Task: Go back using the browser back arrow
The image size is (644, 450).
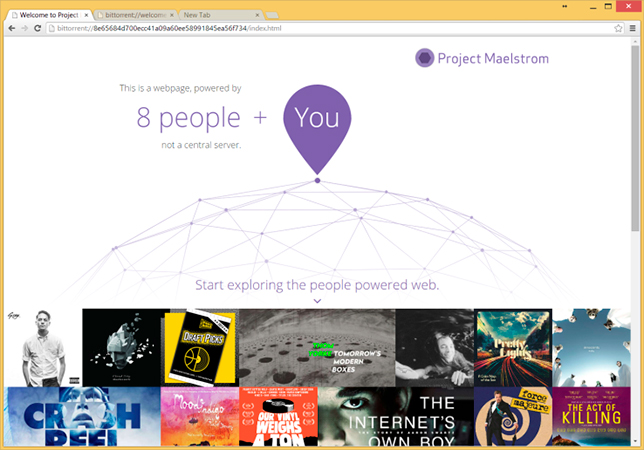Action: tap(12, 28)
